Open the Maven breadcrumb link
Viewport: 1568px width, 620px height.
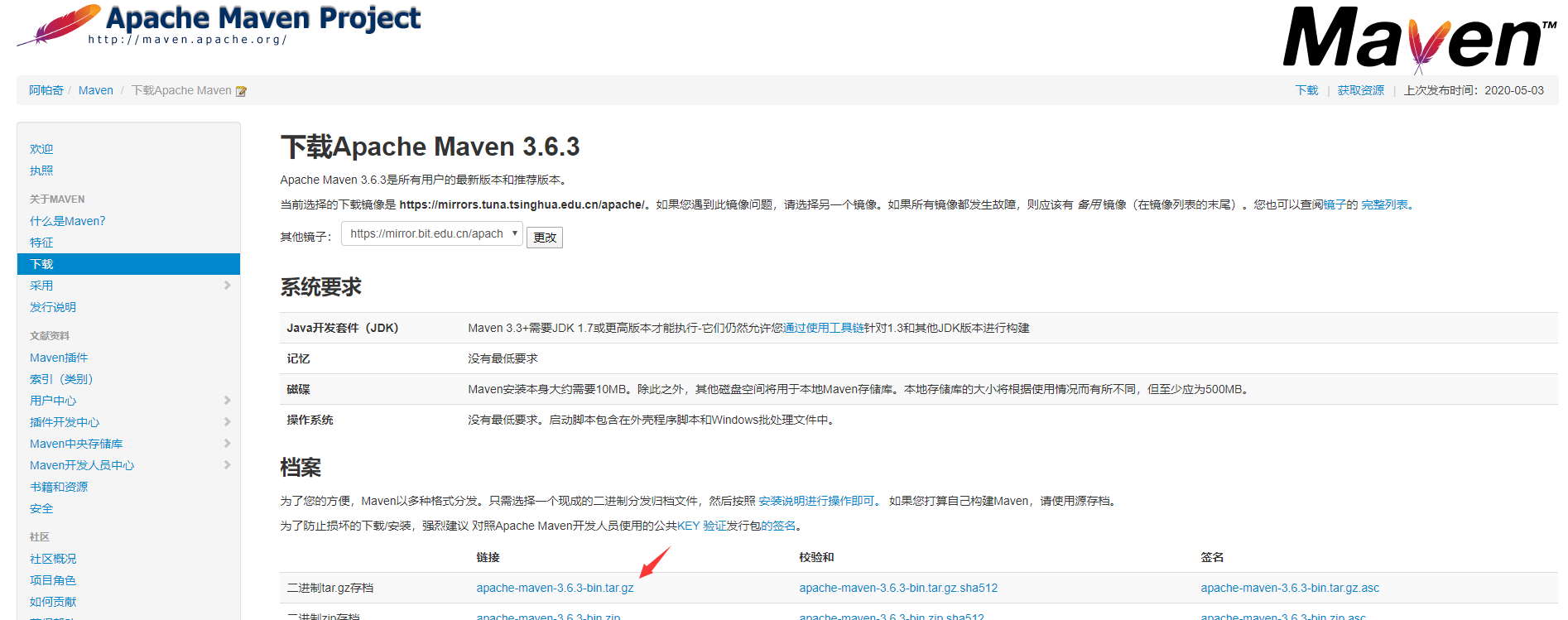pos(96,90)
